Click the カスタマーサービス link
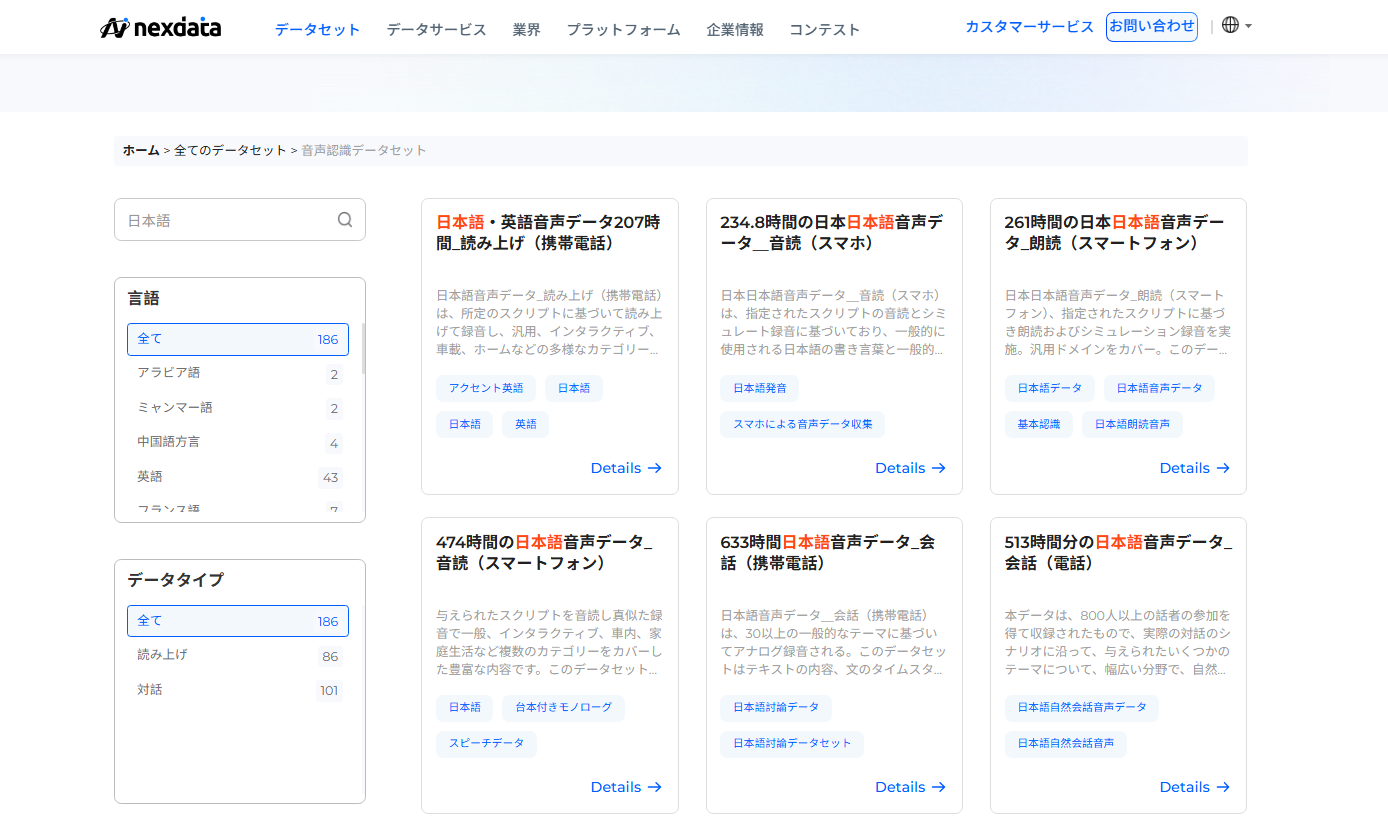The image size is (1388, 837). coord(1029,27)
